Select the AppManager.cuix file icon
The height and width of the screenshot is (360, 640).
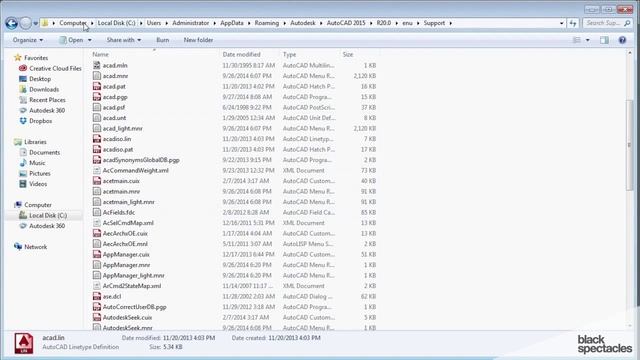point(96,254)
